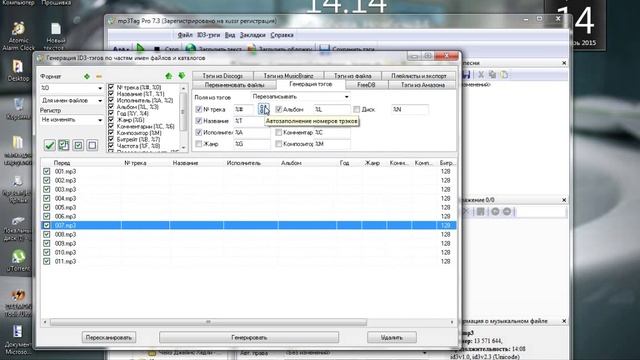Click the %L album pattern field
This screenshot has width=640, height=360.
click(x=331, y=109)
